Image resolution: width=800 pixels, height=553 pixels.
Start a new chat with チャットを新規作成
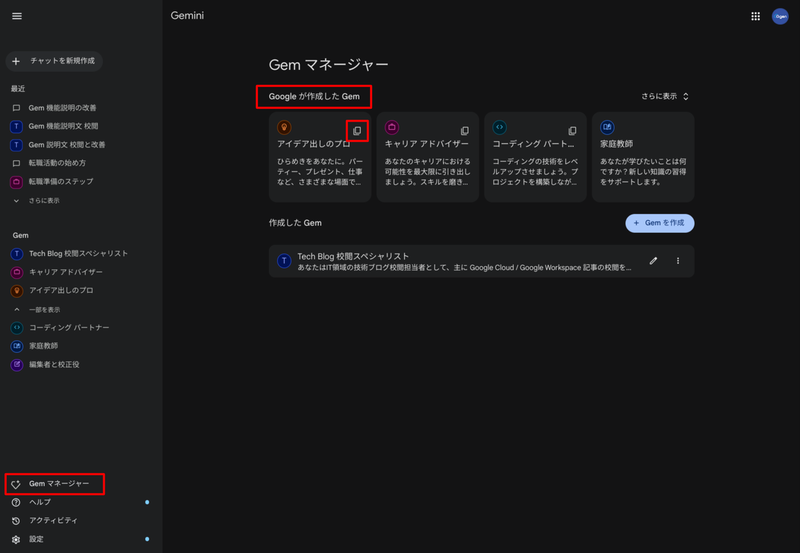pyautogui.click(x=54, y=61)
